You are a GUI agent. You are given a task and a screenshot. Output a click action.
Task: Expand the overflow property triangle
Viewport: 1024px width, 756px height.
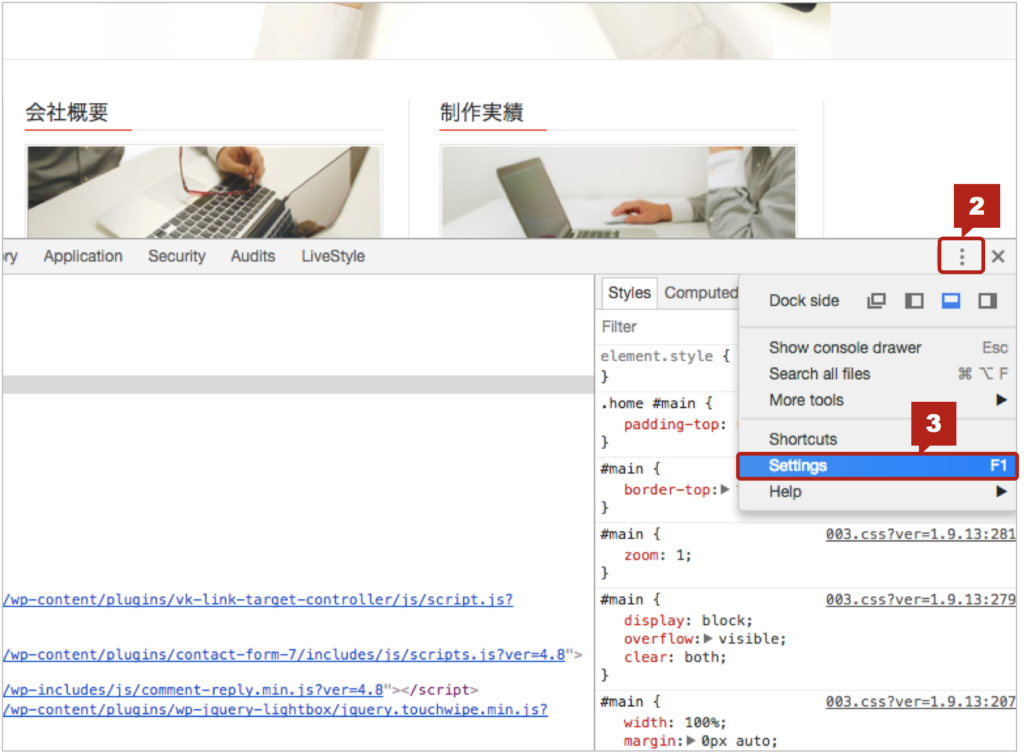pyautogui.click(x=707, y=639)
